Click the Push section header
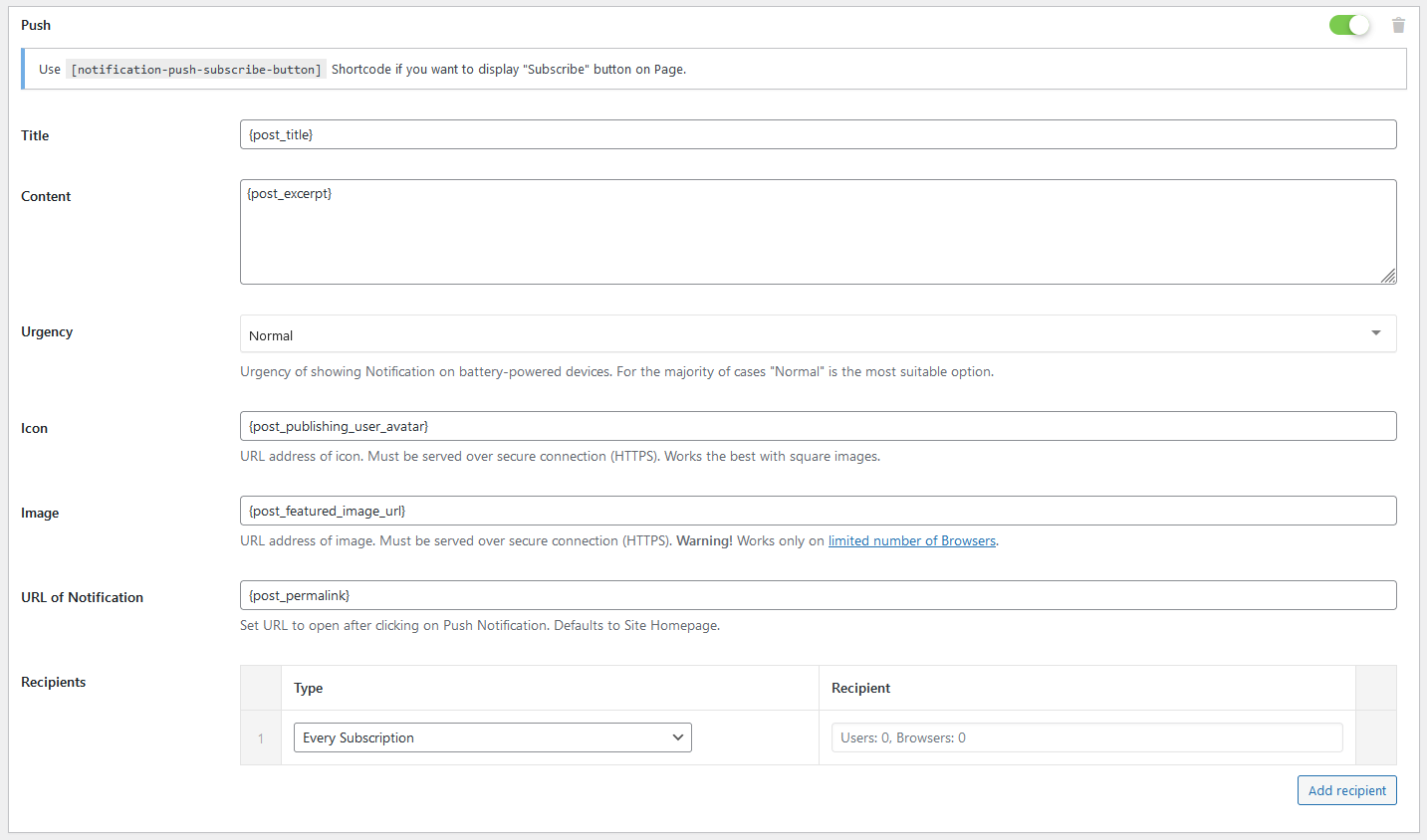Viewport: 1427px width, 840px height. (x=35, y=25)
